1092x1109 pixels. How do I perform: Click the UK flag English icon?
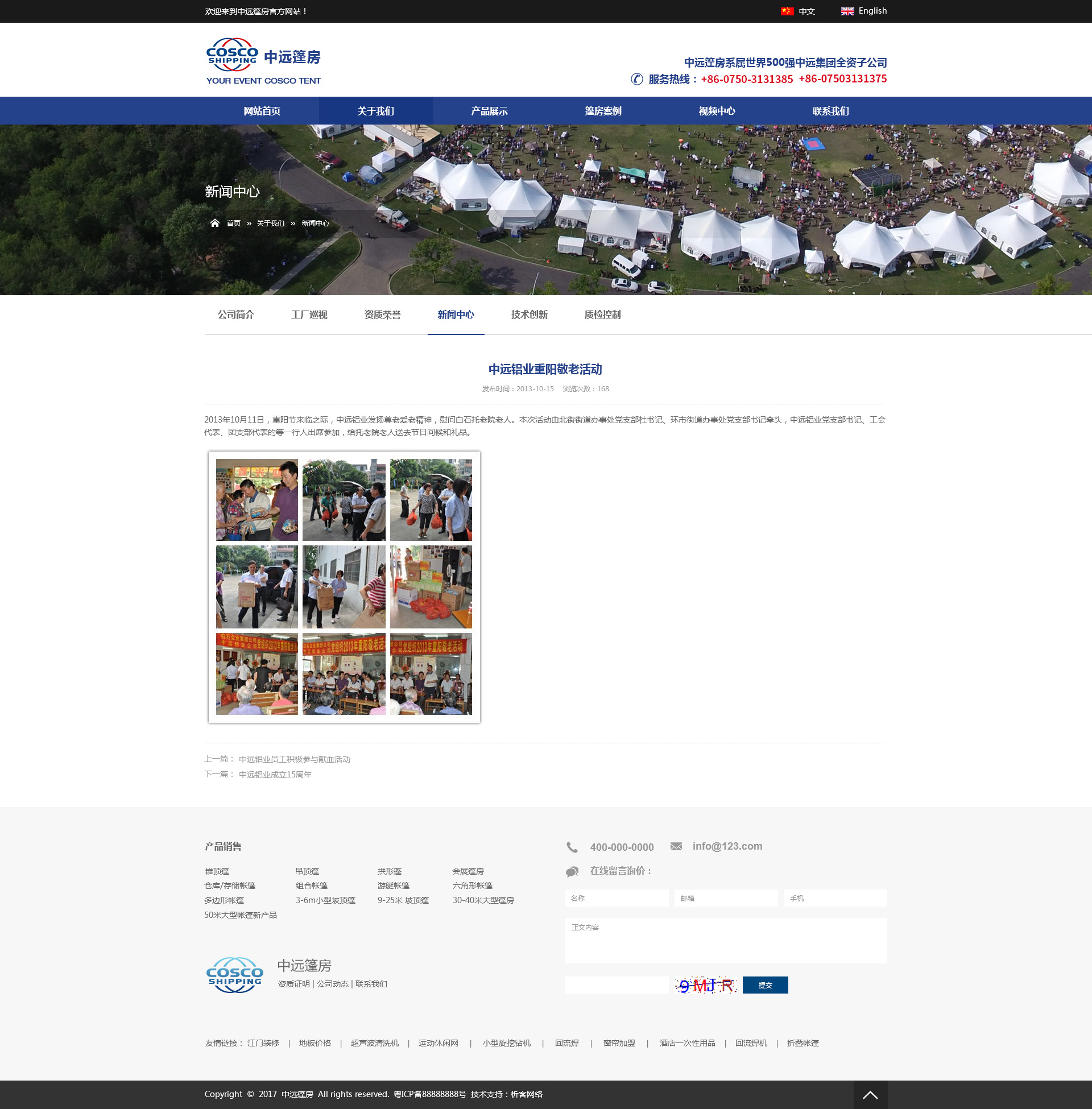pos(846,11)
